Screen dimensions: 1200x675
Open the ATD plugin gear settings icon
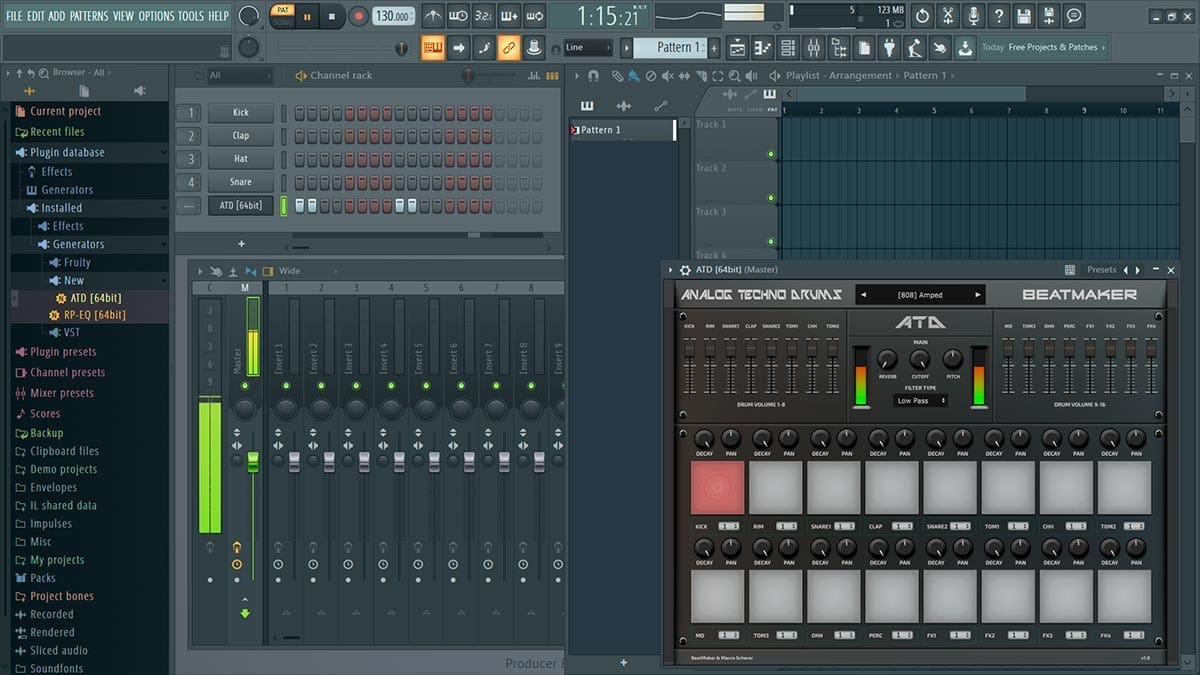(685, 270)
